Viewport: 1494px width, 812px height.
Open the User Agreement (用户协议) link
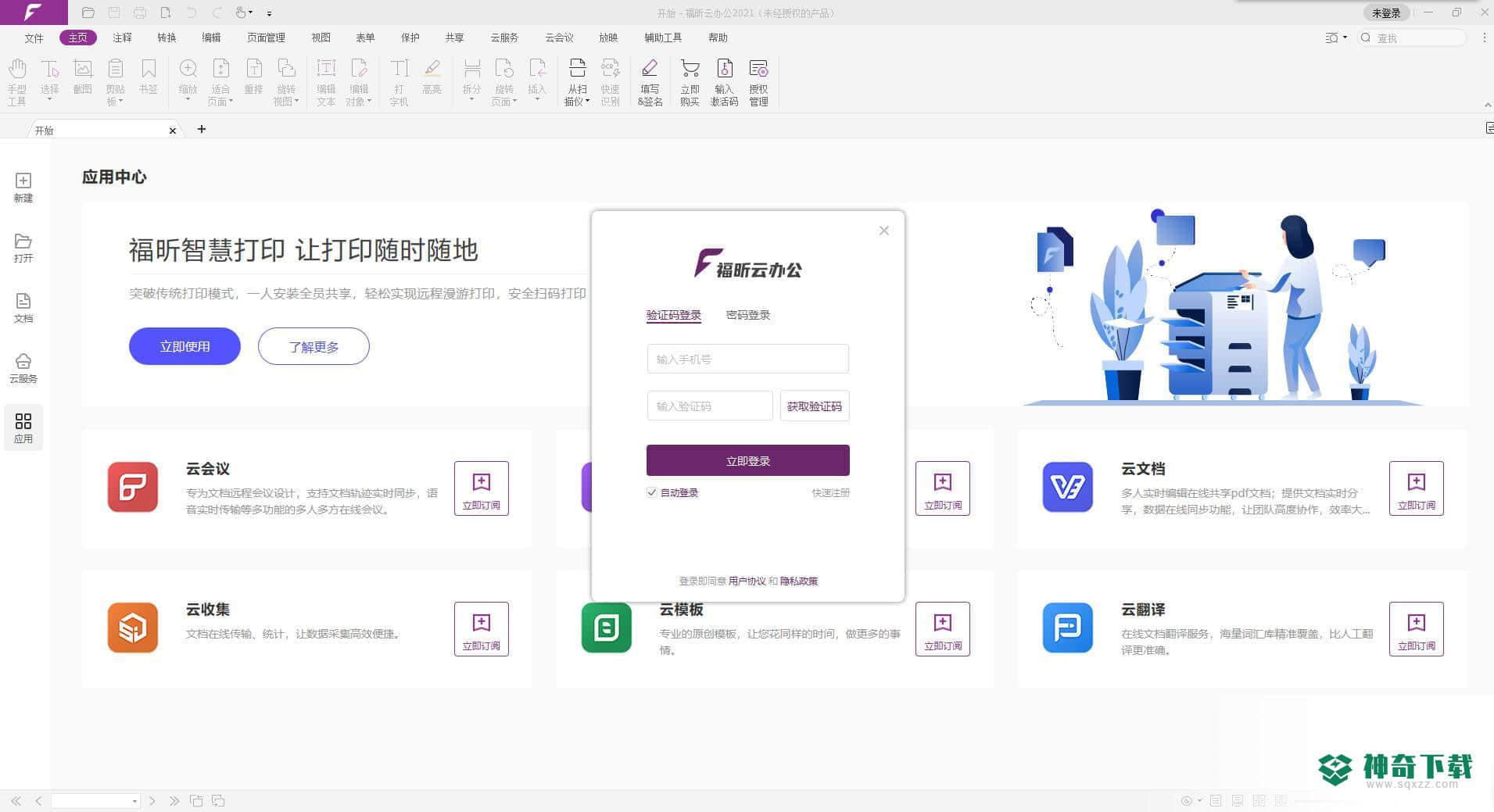(x=747, y=581)
